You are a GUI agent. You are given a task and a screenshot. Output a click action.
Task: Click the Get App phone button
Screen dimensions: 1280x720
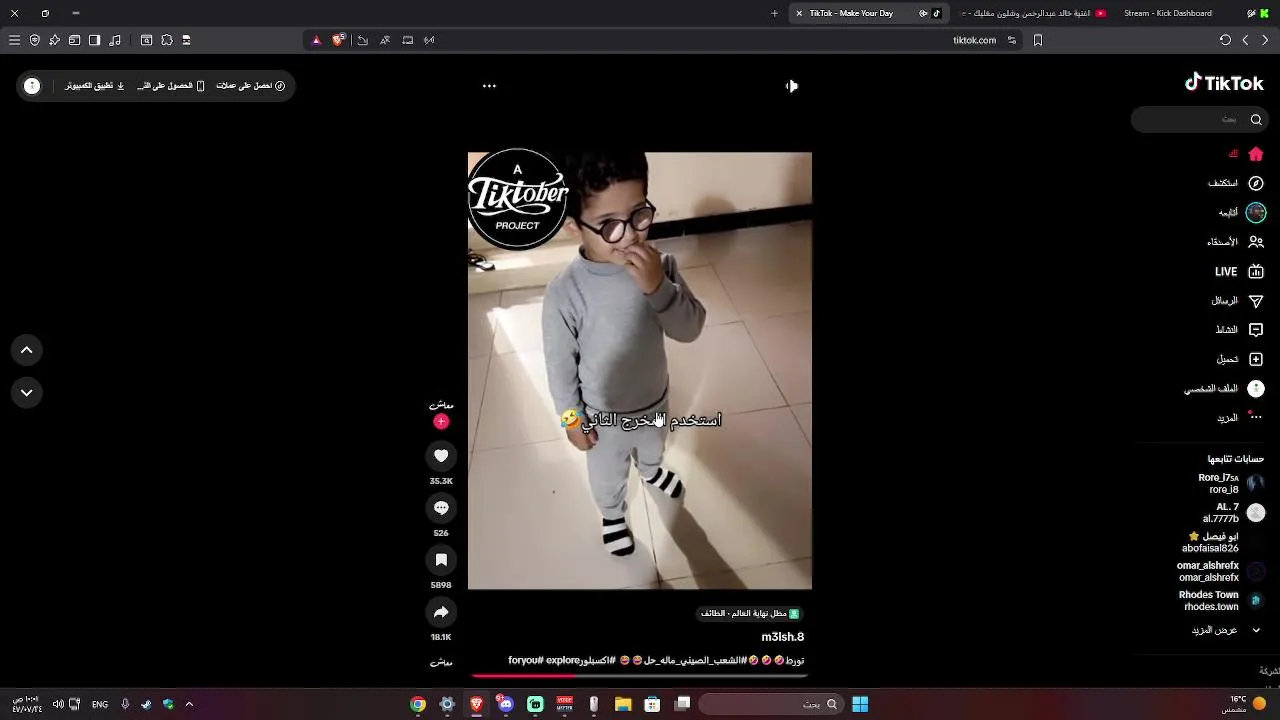pos(171,86)
